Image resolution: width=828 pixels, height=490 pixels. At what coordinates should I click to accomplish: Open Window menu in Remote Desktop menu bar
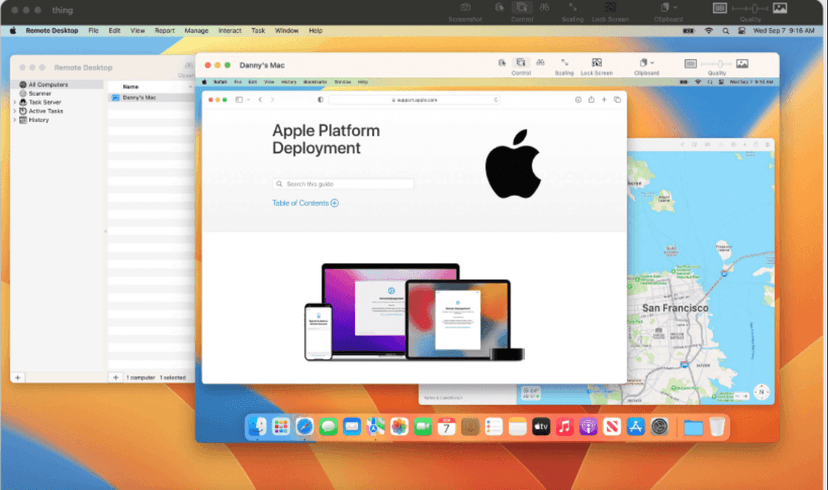pyautogui.click(x=286, y=31)
